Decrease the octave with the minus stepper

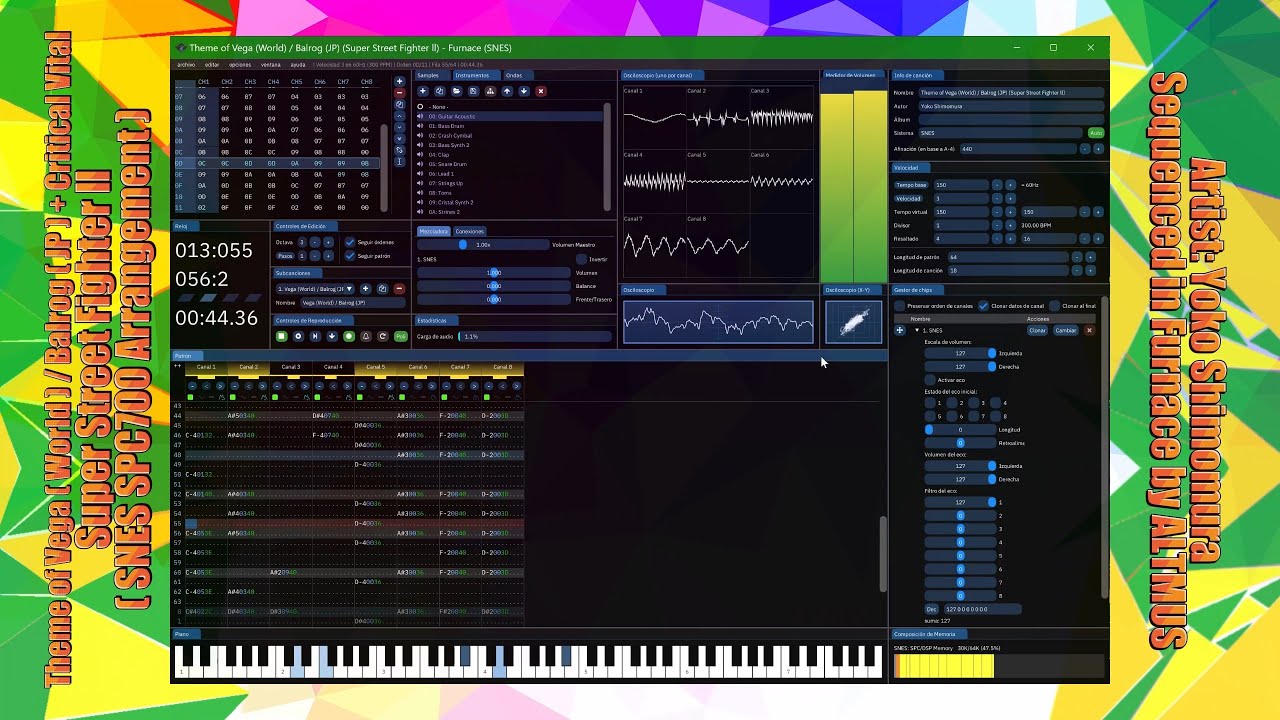coord(313,242)
